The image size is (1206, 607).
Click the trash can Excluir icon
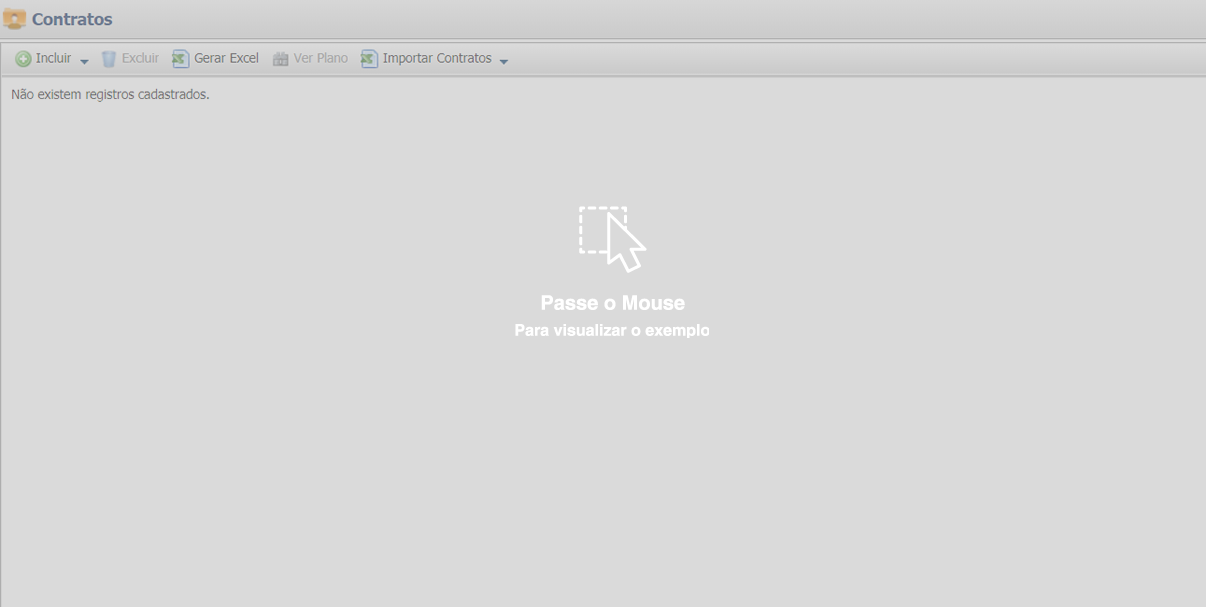pos(109,59)
